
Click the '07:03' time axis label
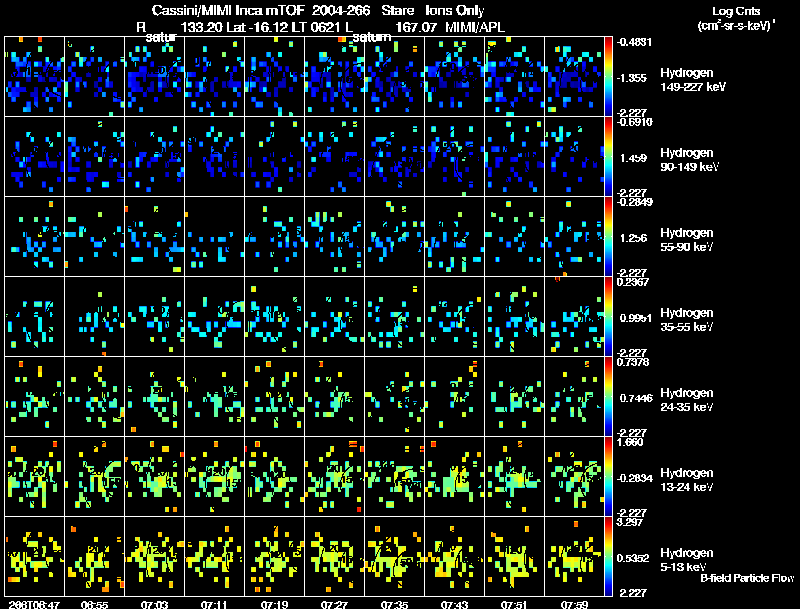pos(155,604)
